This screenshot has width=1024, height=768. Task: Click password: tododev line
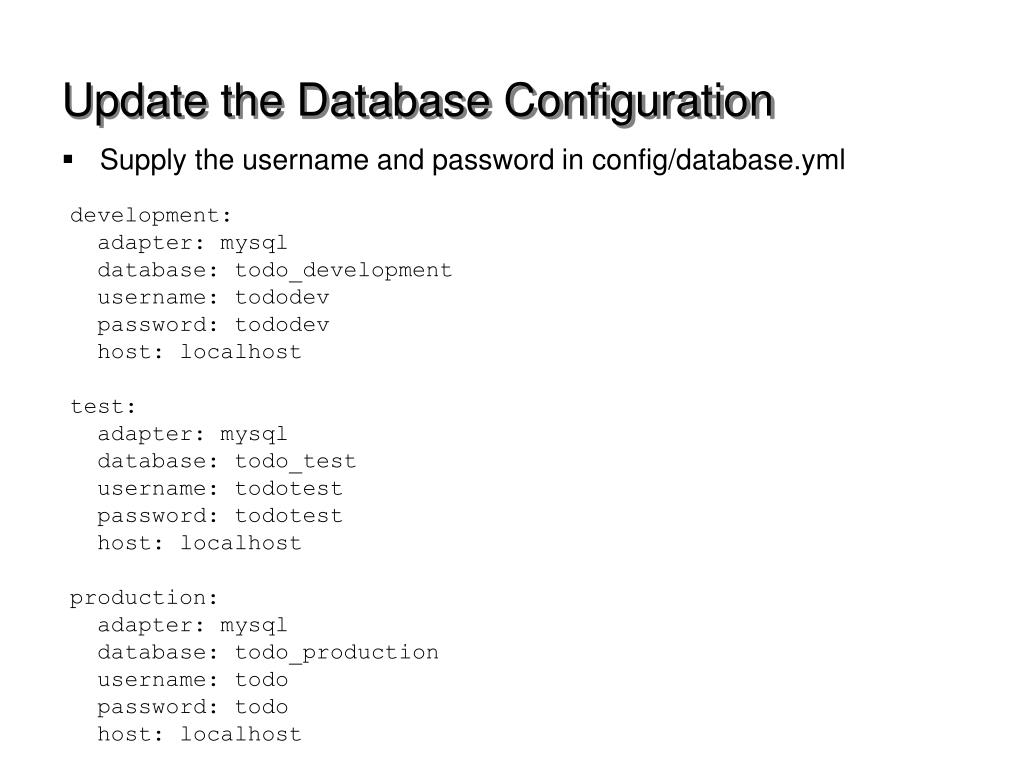coord(214,325)
